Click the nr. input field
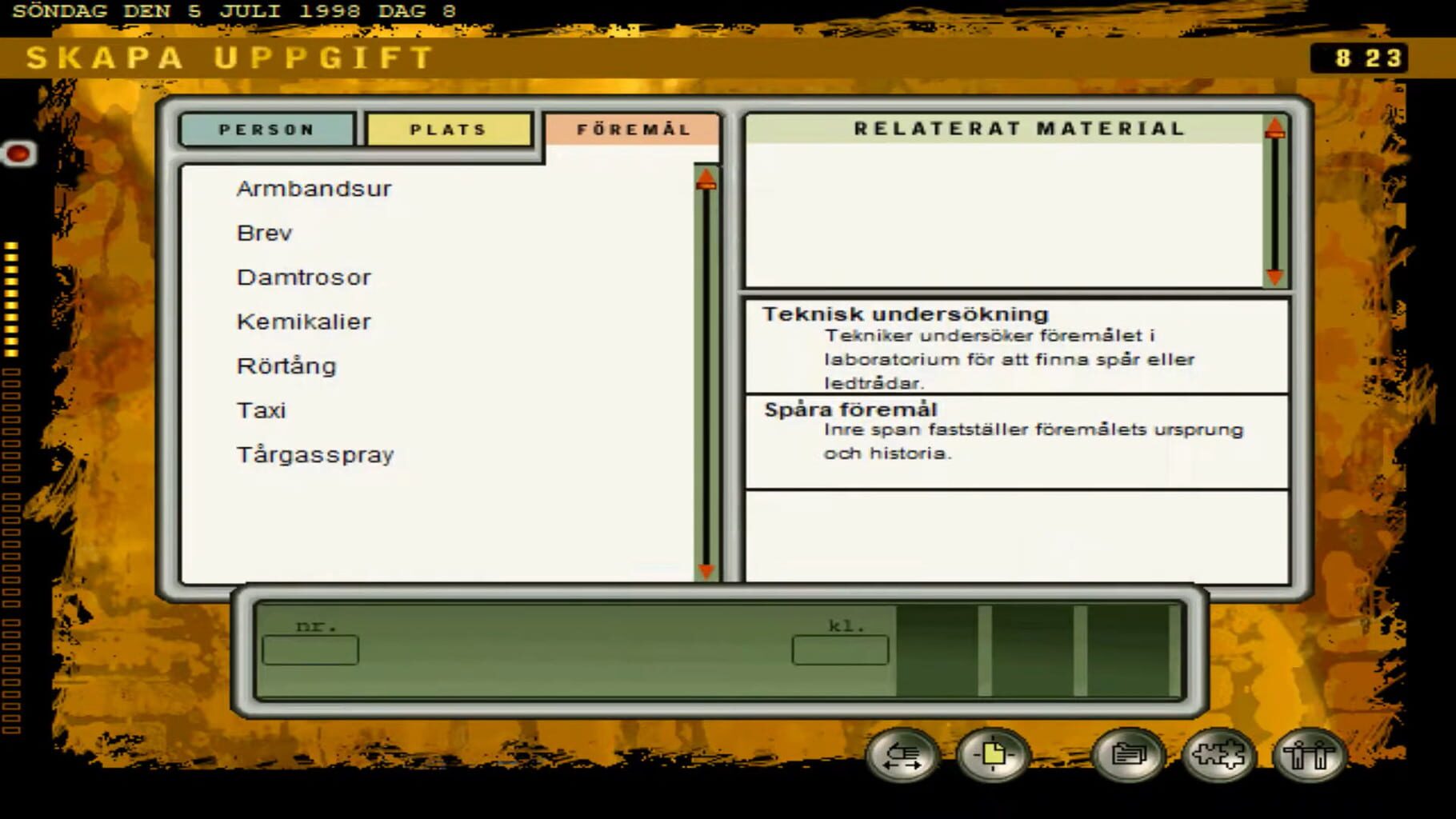1456x819 pixels. pyautogui.click(x=310, y=650)
